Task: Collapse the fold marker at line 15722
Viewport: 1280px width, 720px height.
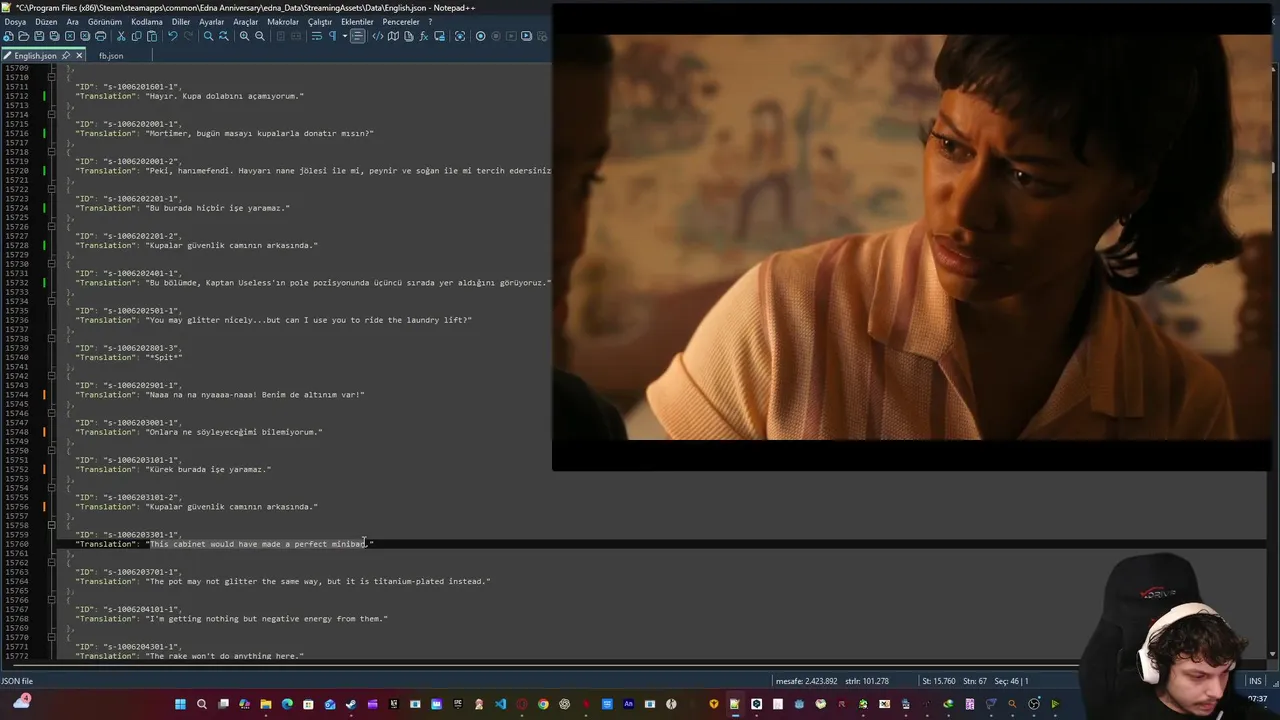Action: [52, 189]
